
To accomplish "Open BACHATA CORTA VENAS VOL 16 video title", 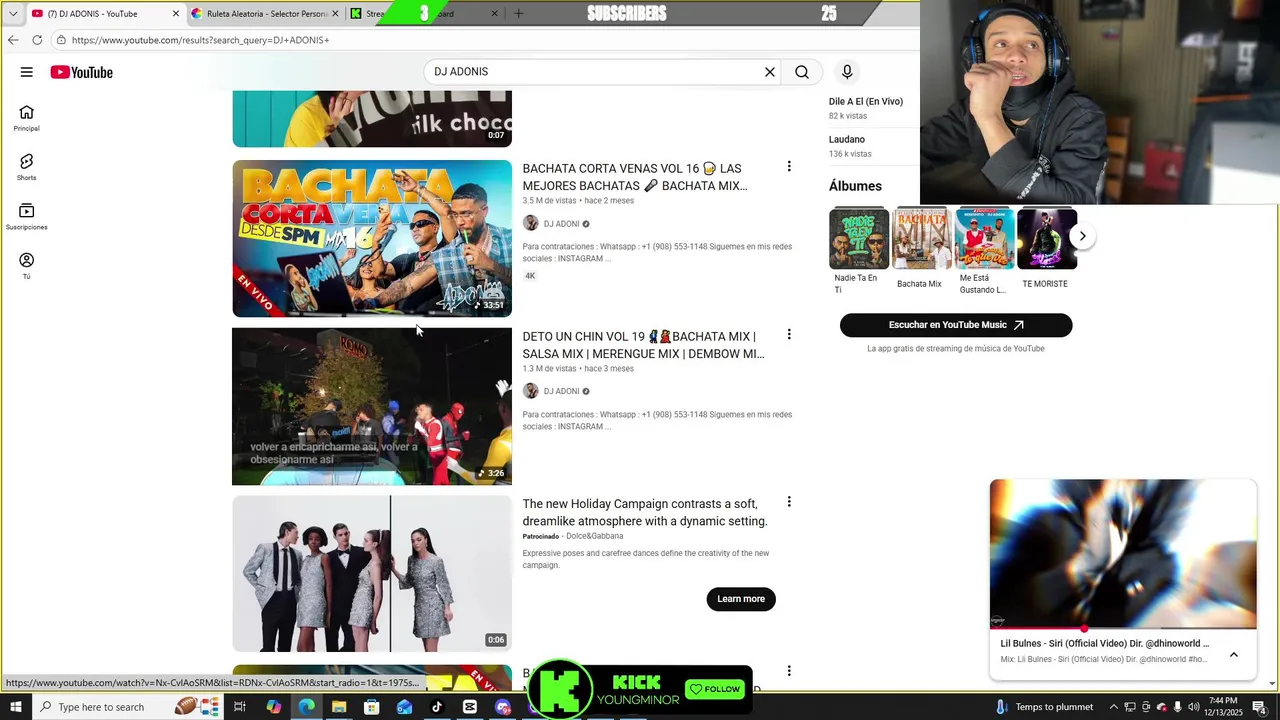I will point(635,177).
